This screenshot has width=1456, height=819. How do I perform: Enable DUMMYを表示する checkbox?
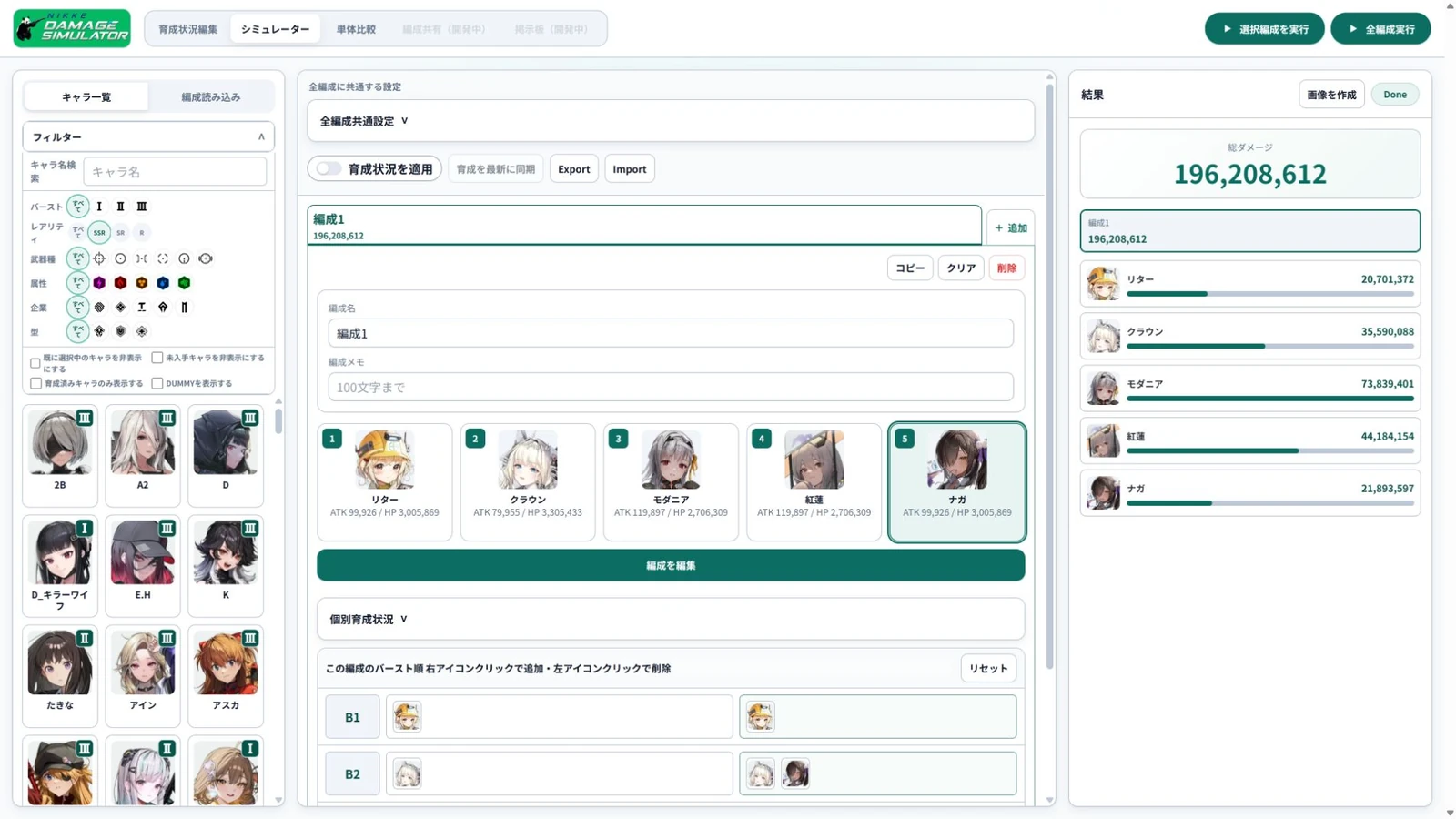pos(157,383)
